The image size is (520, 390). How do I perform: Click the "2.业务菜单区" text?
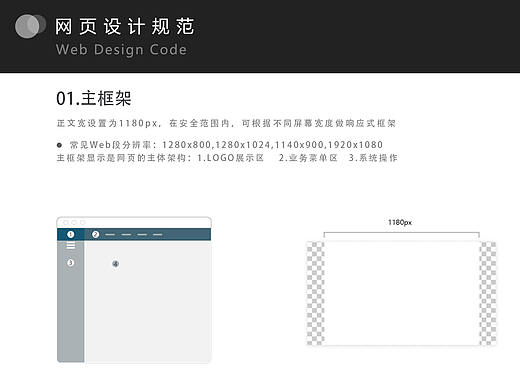tap(308, 158)
